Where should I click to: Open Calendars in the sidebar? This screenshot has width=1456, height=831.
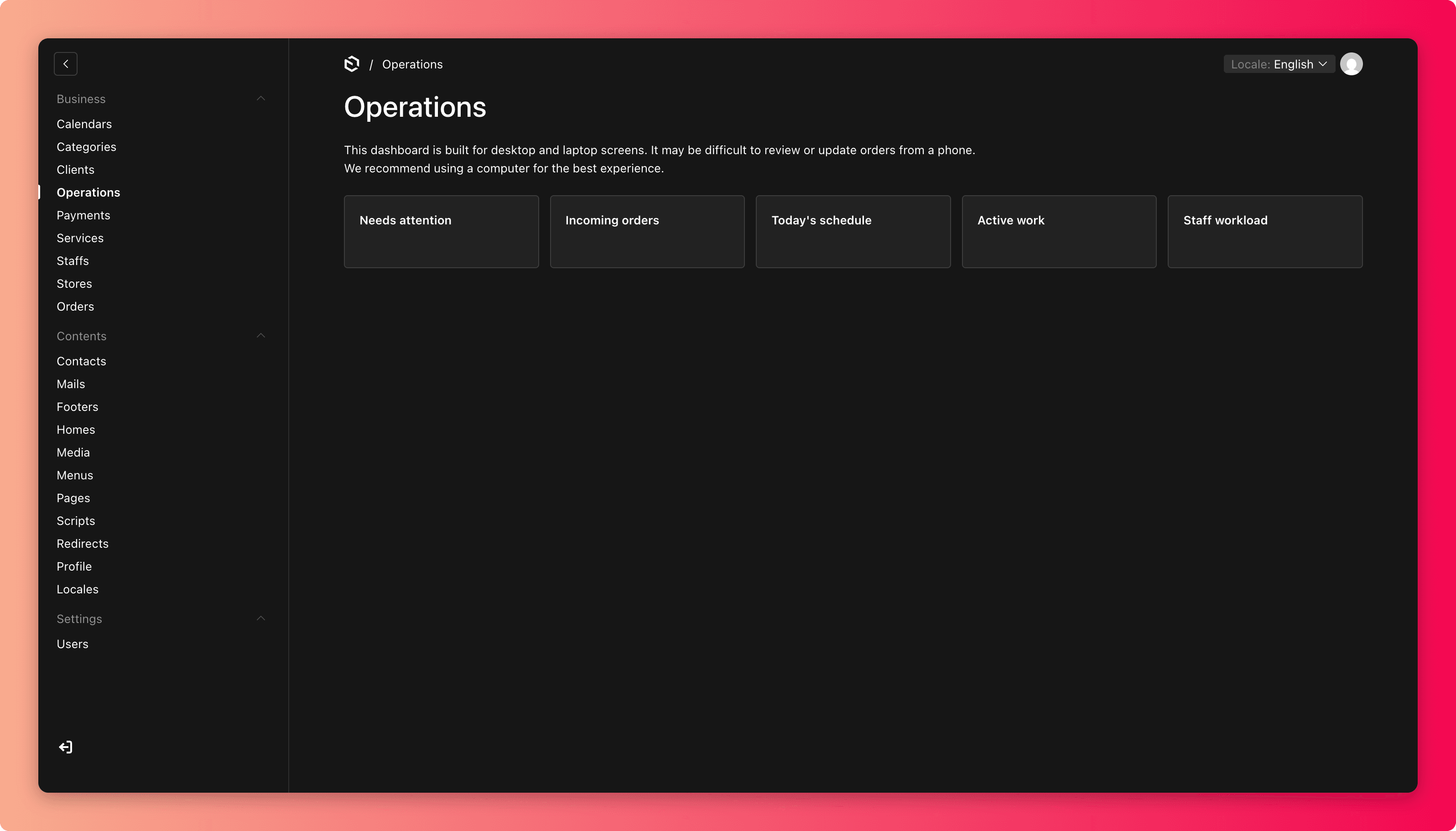coord(84,124)
